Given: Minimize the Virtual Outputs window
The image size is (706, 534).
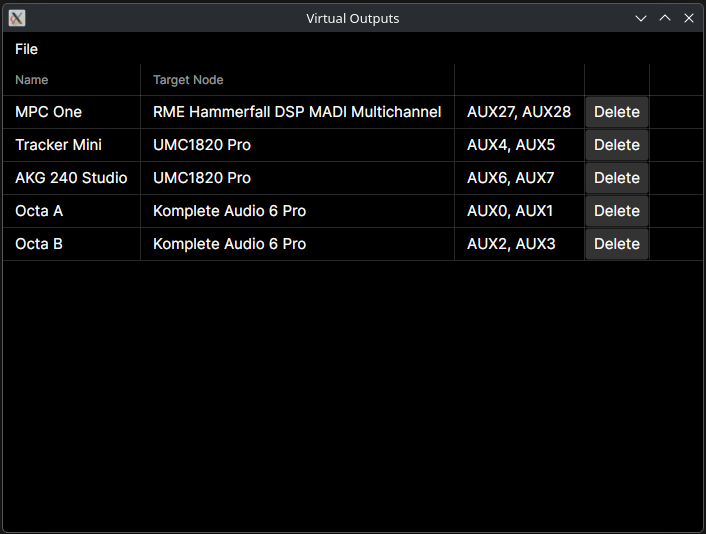Looking at the screenshot, I should point(641,18).
